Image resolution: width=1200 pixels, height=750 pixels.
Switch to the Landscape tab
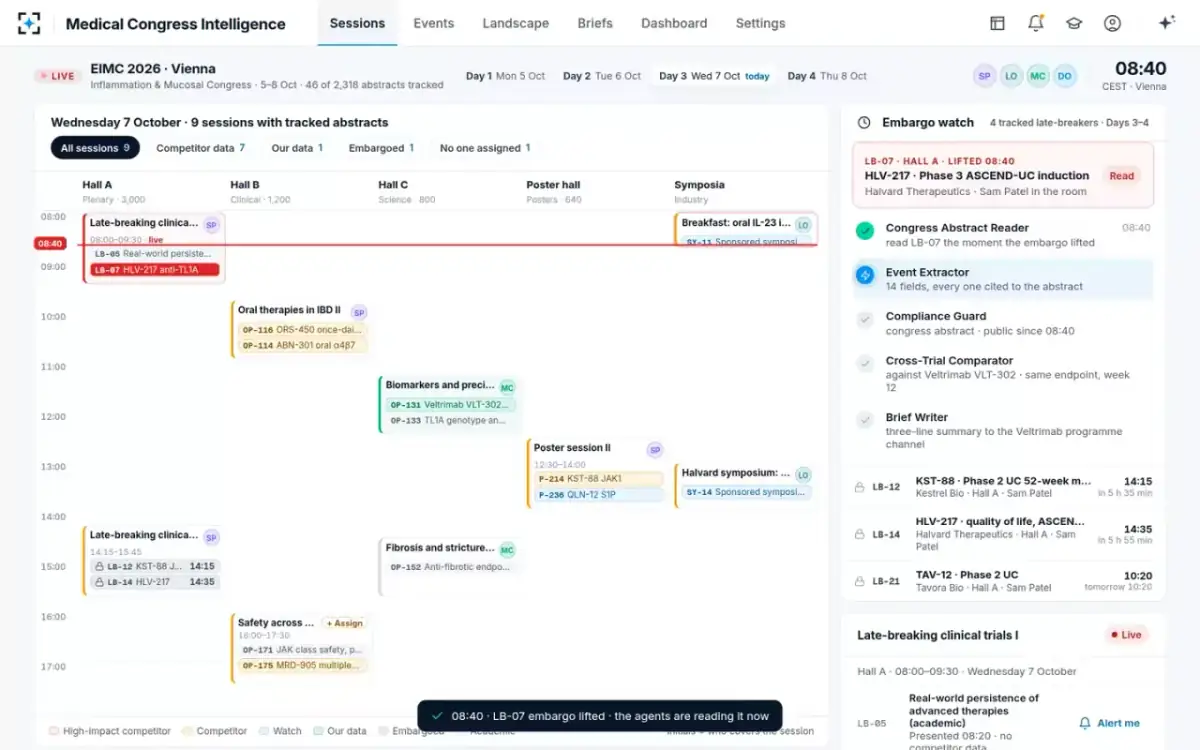[515, 23]
